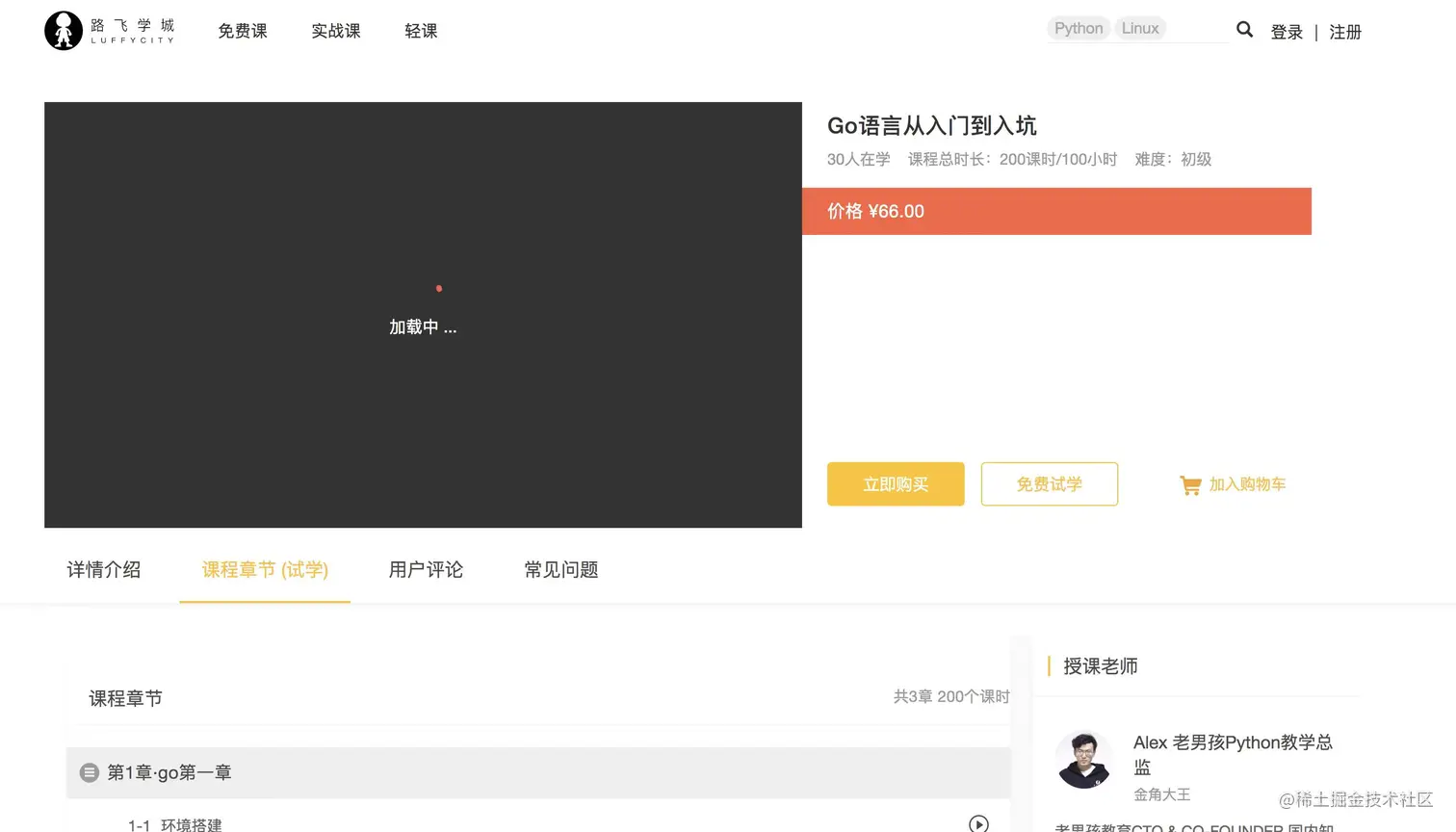View the 详情介绍 tab
The image size is (1456, 832).
click(103, 570)
